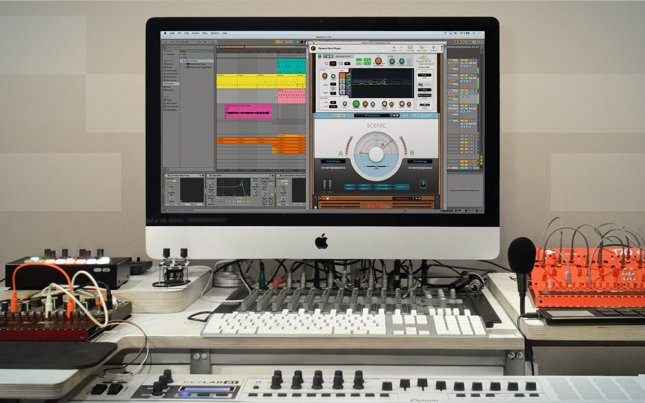This screenshot has width=645, height=403.
Task: Open the Apple menu in the menu bar
Action: (x=165, y=32)
